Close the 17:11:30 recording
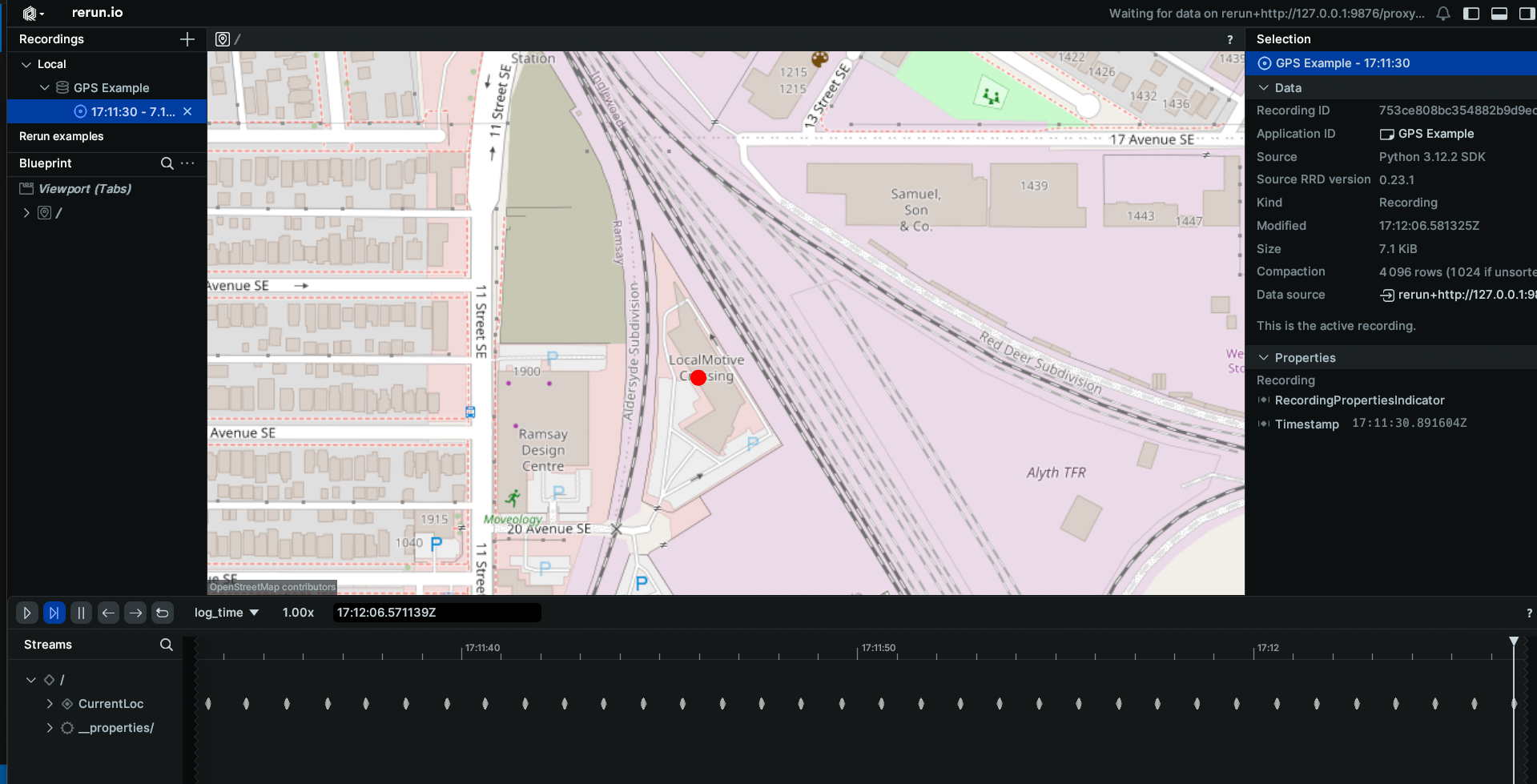1537x784 pixels. (x=187, y=112)
